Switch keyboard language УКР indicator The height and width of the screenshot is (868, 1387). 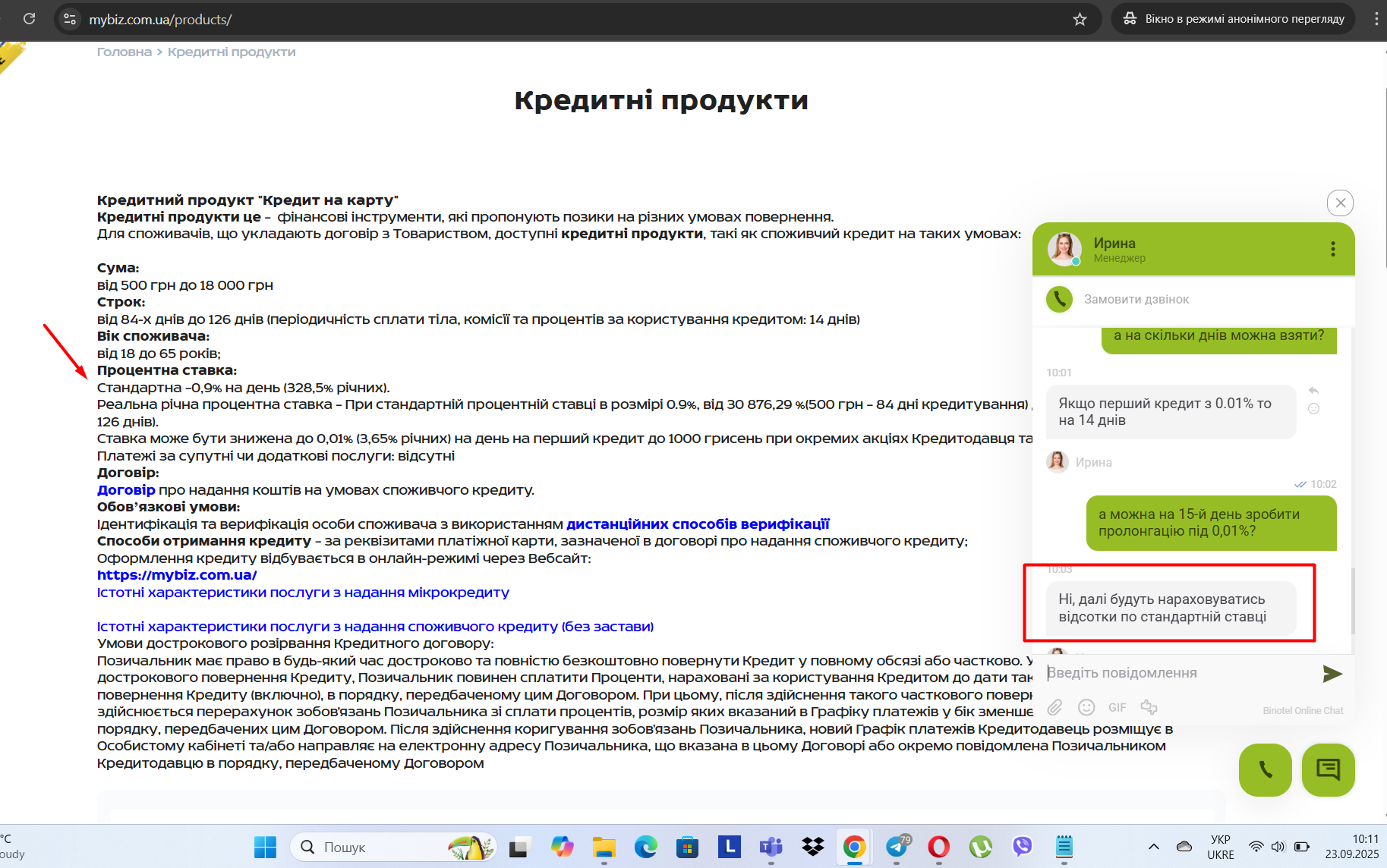point(1221,847)
